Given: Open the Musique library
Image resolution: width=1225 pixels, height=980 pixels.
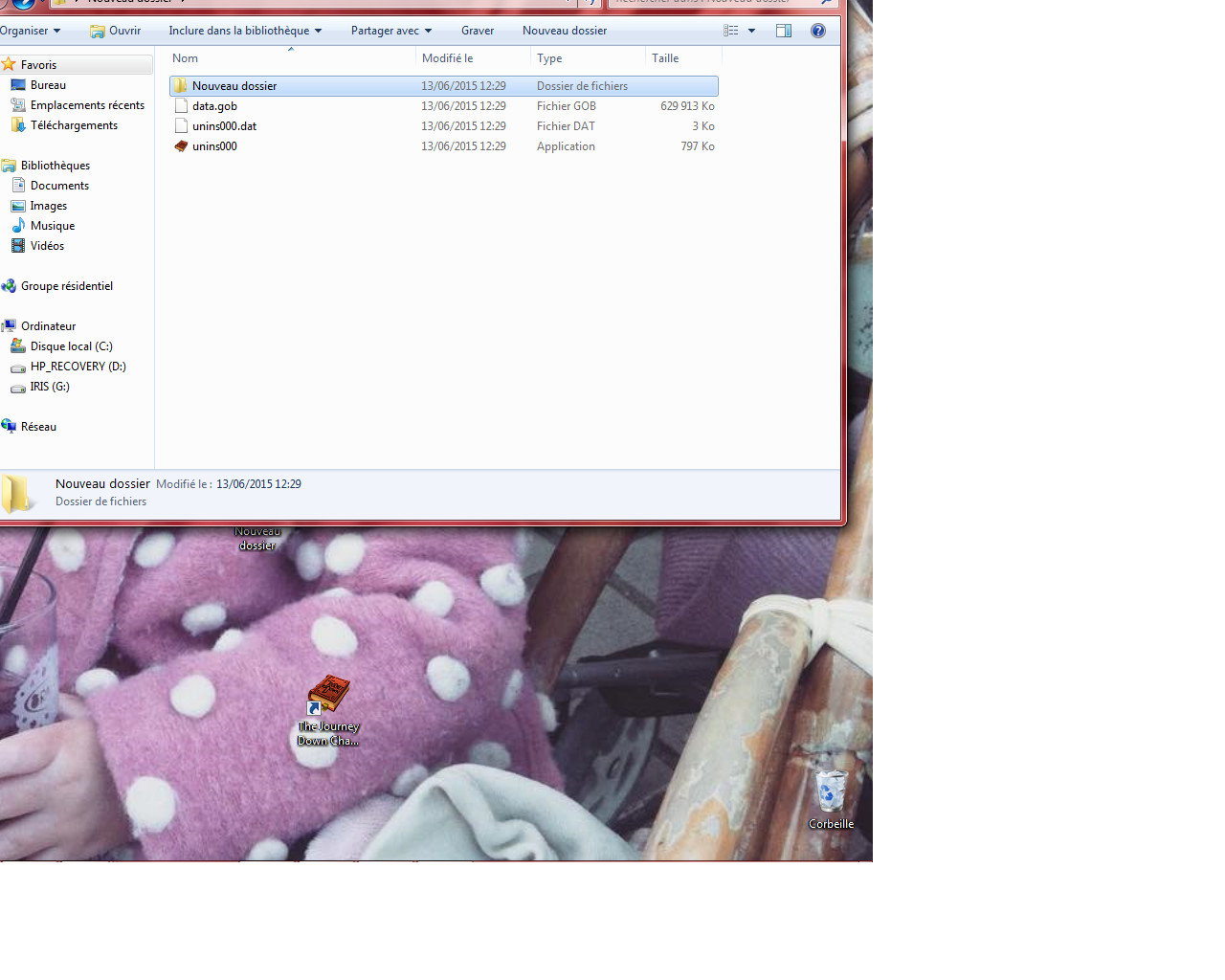Looking at the screenshot, I should (x=53, y=226).
